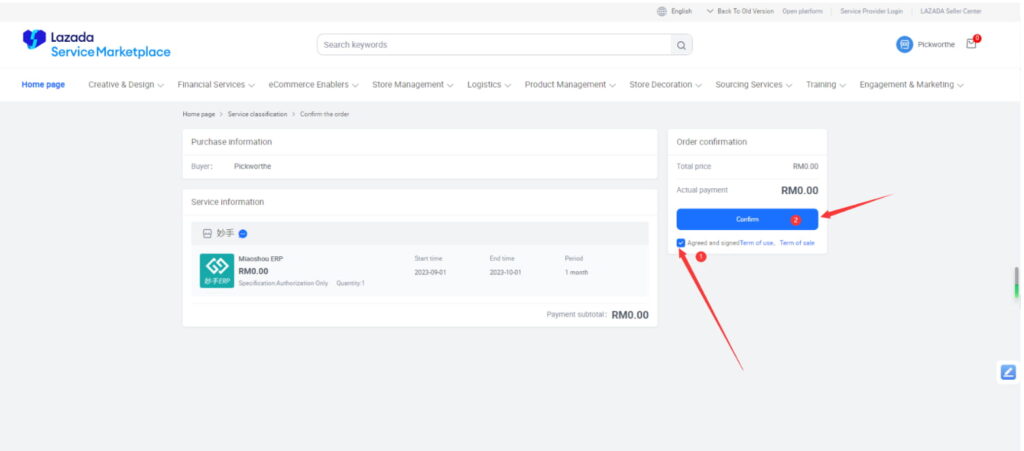Click the End time value 2023-10-01
This screenshot has width=1024, height=451.
[505, 273]
